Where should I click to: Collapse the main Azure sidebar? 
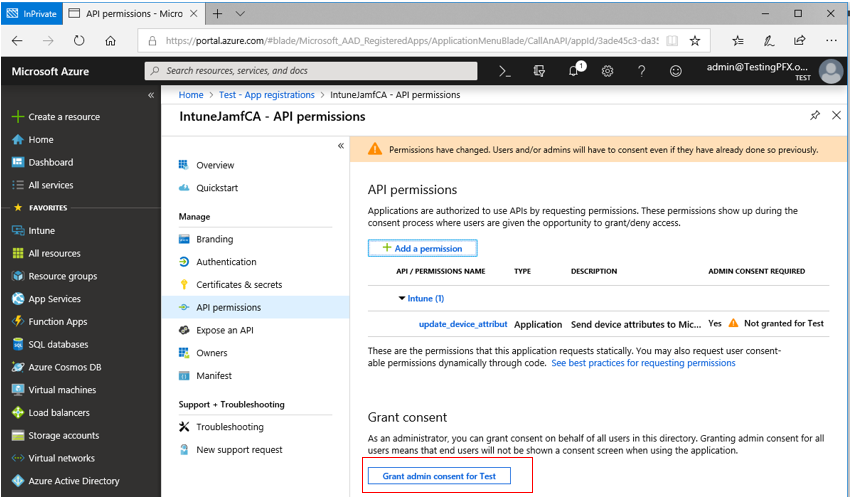151,95
